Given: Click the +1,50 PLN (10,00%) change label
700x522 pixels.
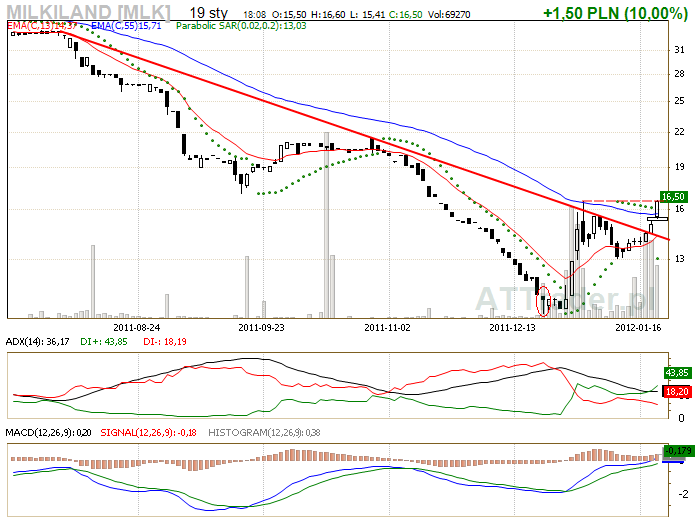Looking at the screenshot, I should tap(616, 13).
